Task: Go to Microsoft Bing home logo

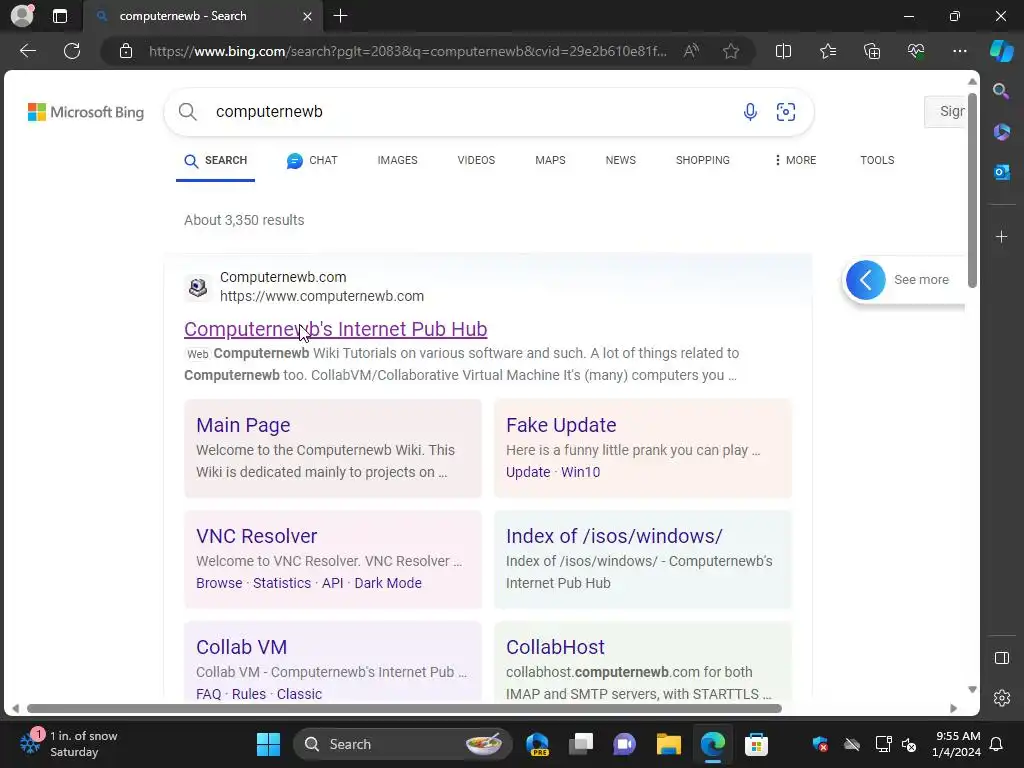Action: [86, 112]
